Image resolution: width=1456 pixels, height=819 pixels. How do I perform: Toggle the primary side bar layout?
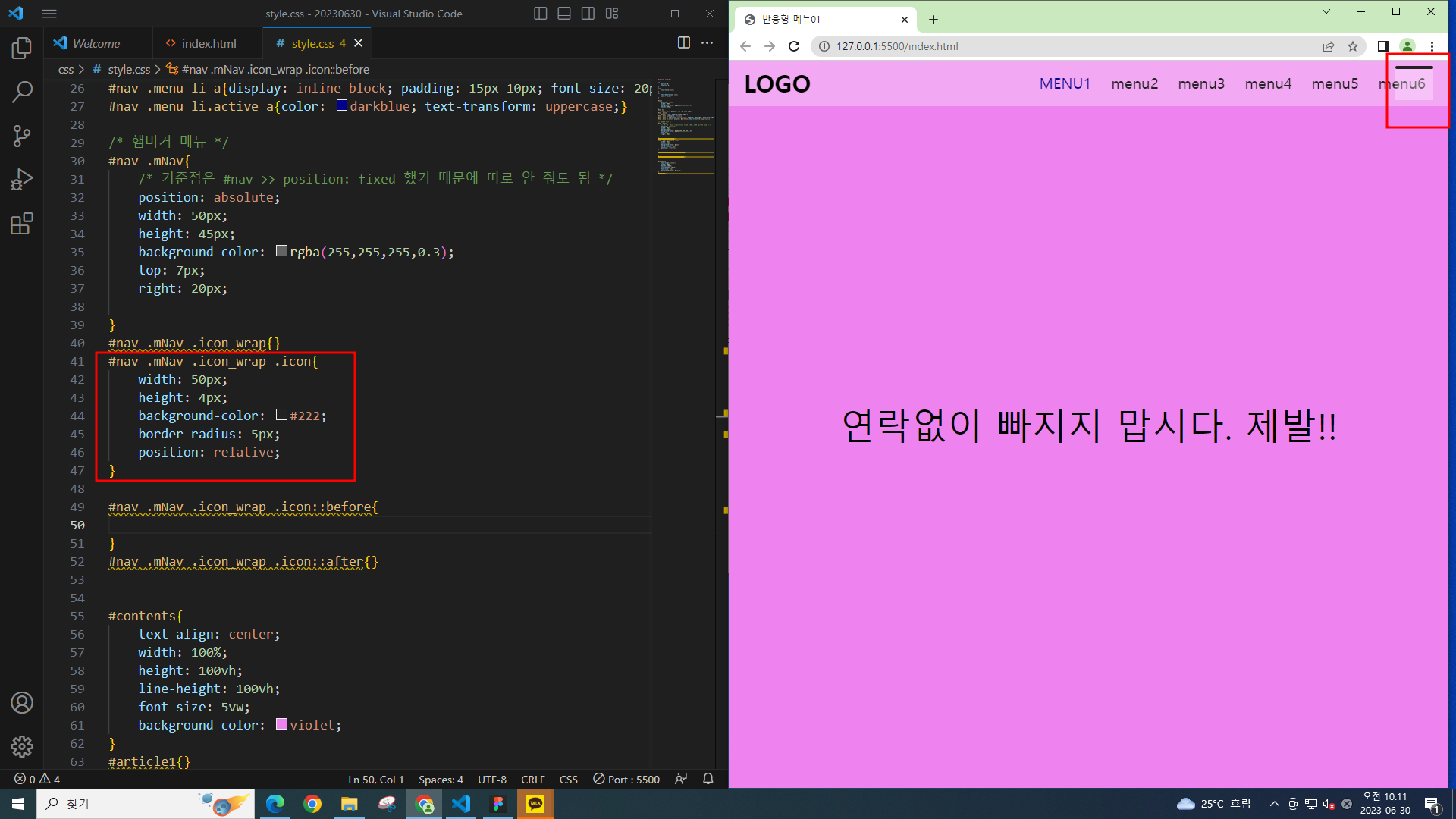tap(540, 14)
